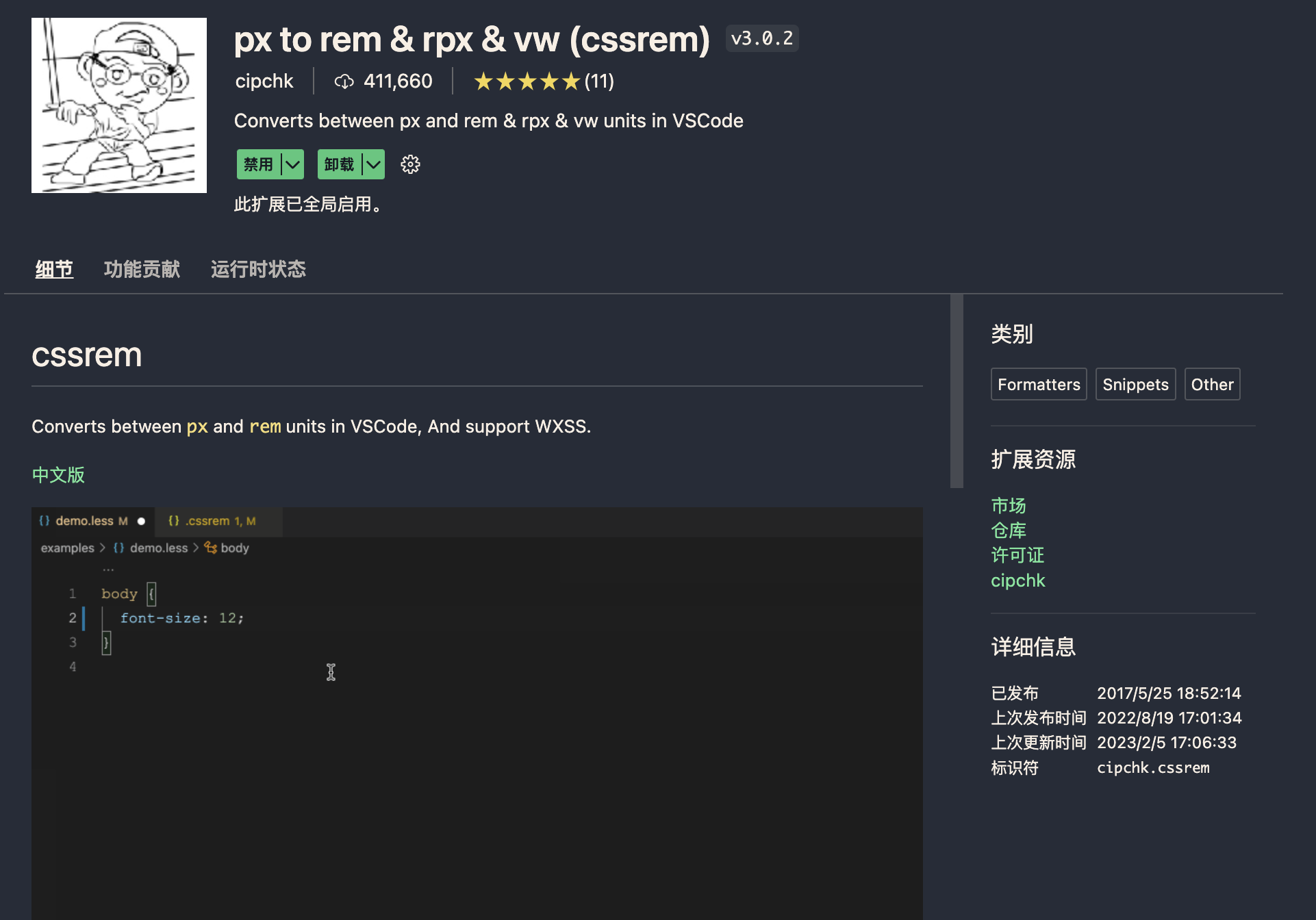Screen dimensions: 1316x920
Task: Open the extension settings gear icon
Action: 410,164
